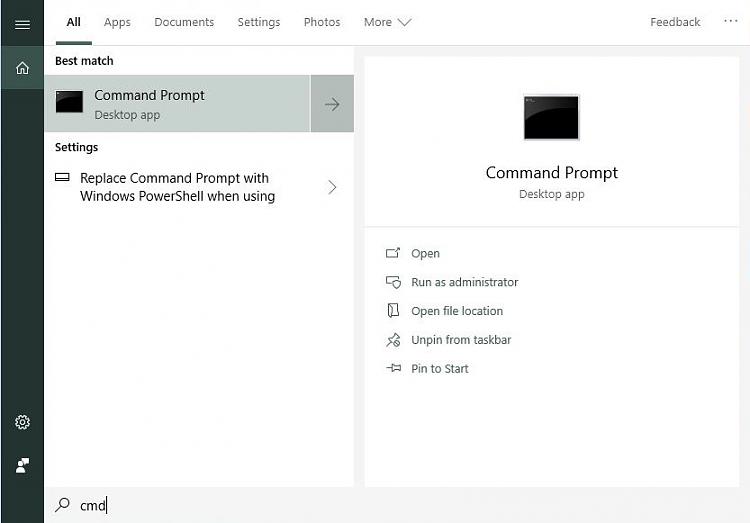Click the large Command Prompt preview icon
750x523 pixels.
tap(551, 118)
